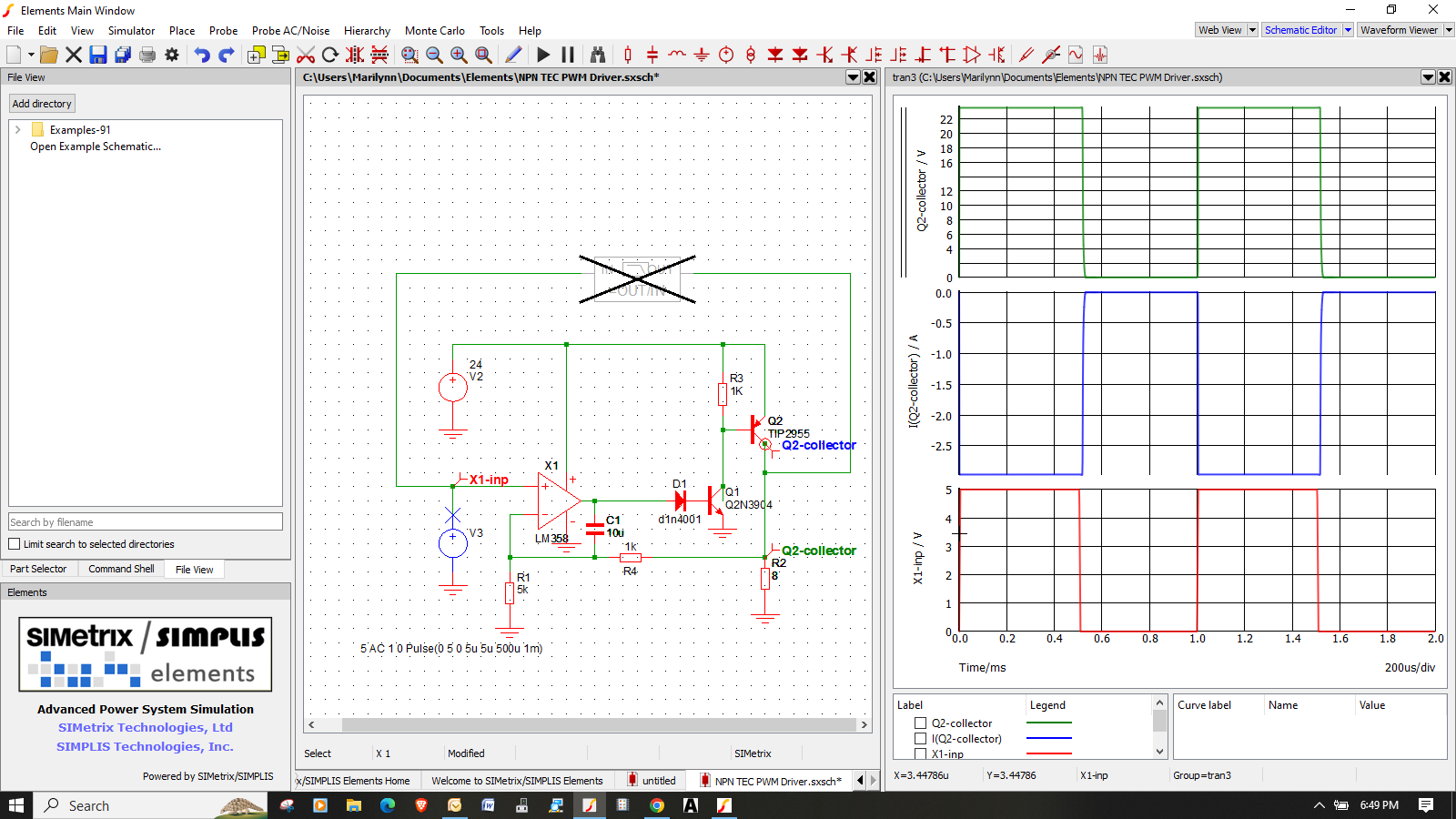Place a capacitor from the toolbar
This screenshot has height=819, width=1456.
click(x=652, y=55)
